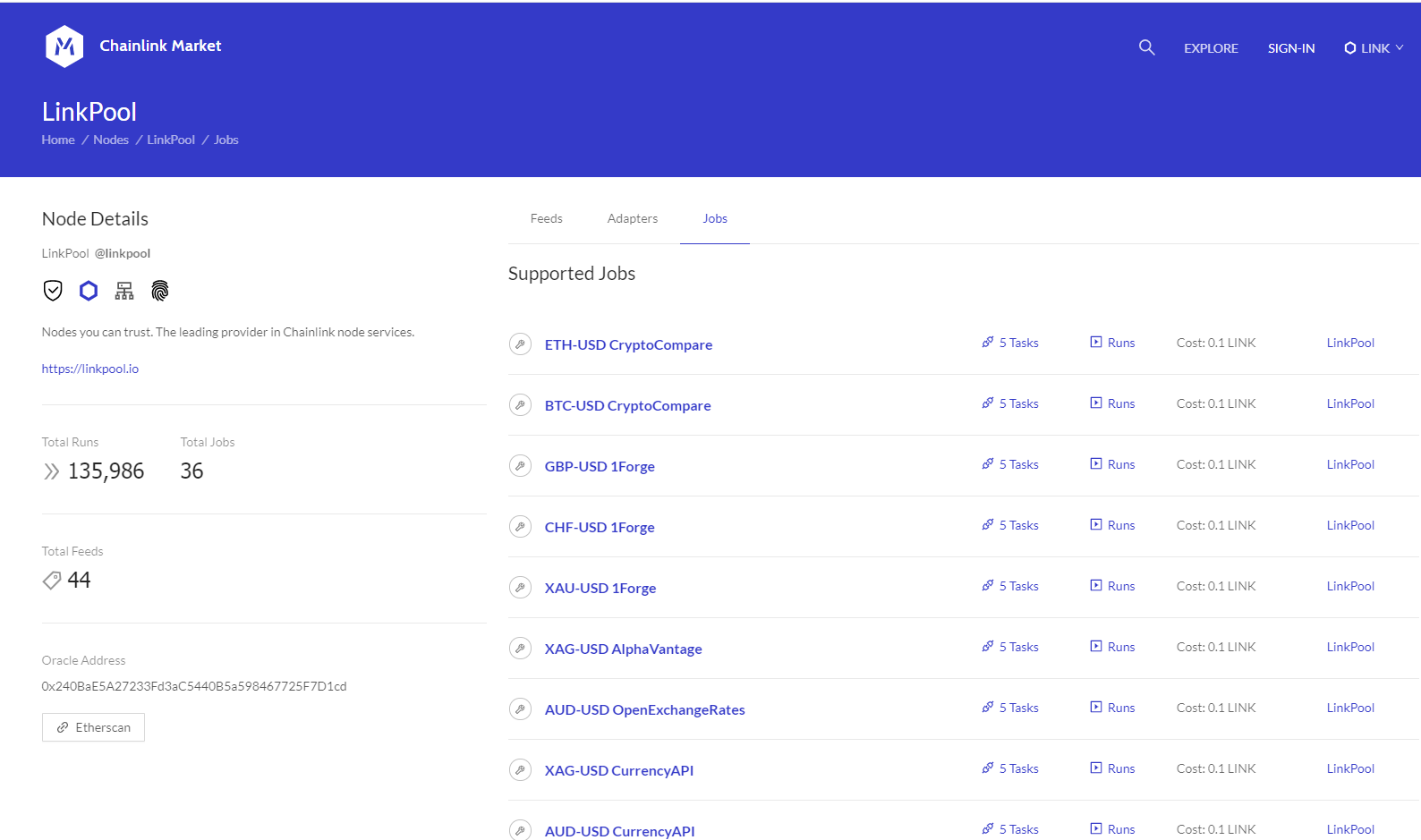Screen dimensions: 1421x840
Task: Click the wrench icon beside BTC-USD CryptoCompare
Action: click(x=520, y=404)
